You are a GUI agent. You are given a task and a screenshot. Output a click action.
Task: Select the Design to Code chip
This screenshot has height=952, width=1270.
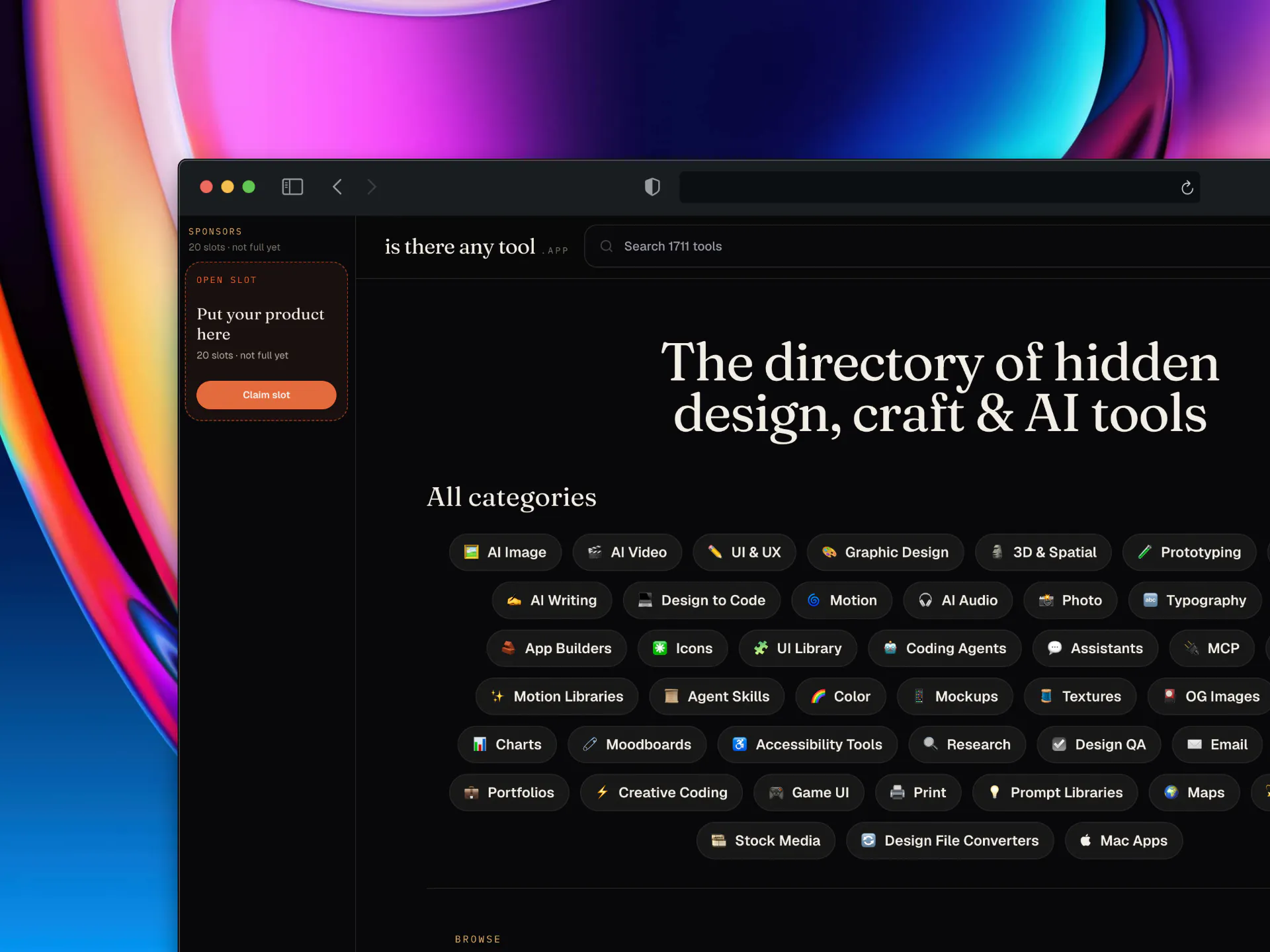pyautogui.click(x=702, y=600)
